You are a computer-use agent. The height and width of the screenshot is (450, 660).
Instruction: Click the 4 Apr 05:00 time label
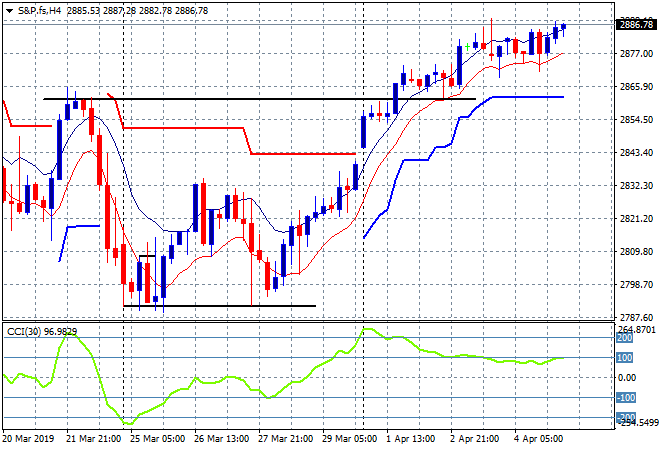pos(538,439)
